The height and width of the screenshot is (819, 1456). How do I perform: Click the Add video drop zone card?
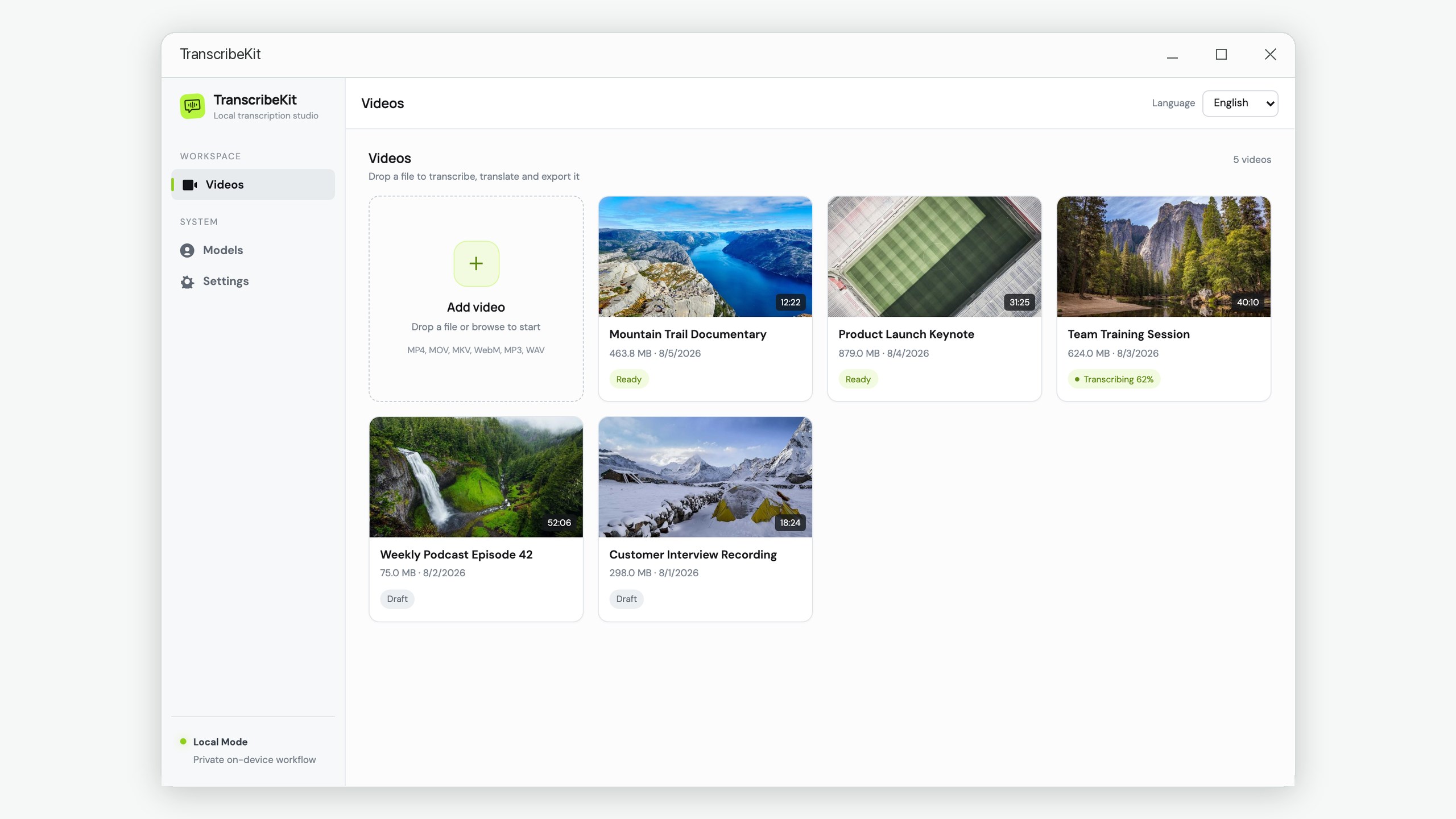point(476,299)
